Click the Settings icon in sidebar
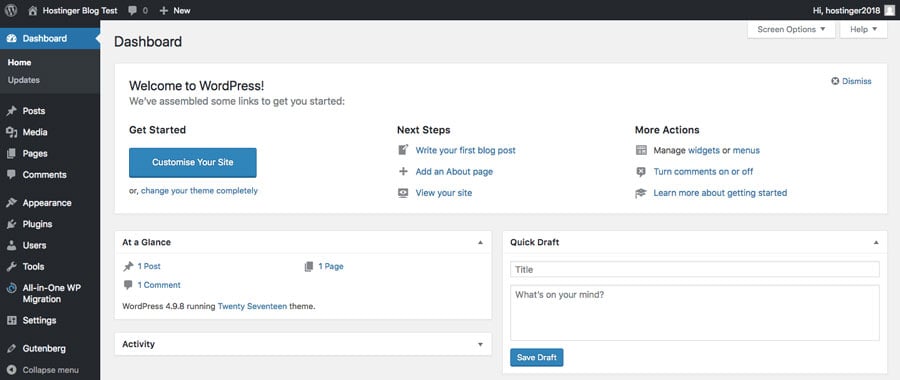Screen dimensions: 900x380 coord(11,320)
